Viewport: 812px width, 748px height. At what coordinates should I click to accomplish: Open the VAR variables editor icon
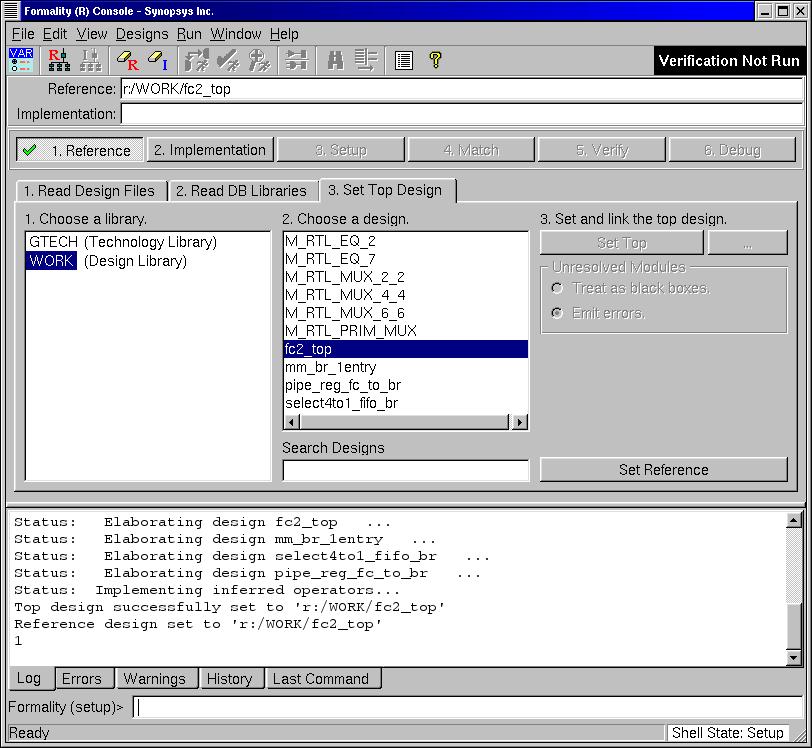point(21,60)
